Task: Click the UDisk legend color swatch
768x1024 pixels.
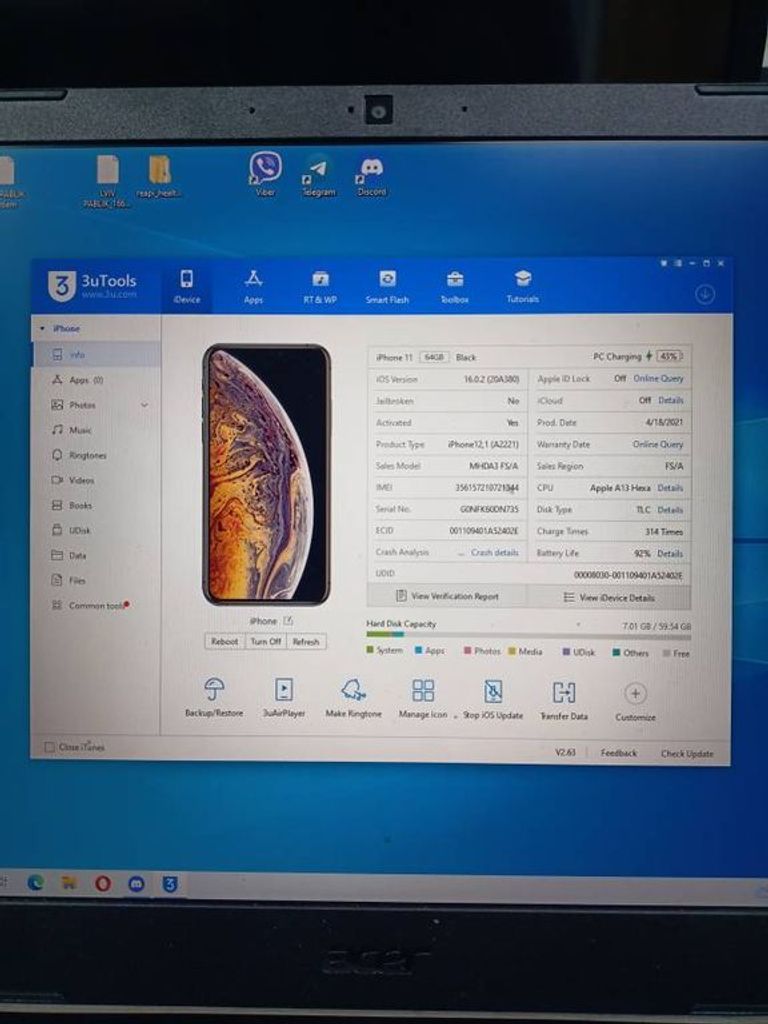Action: click(566, 652)
